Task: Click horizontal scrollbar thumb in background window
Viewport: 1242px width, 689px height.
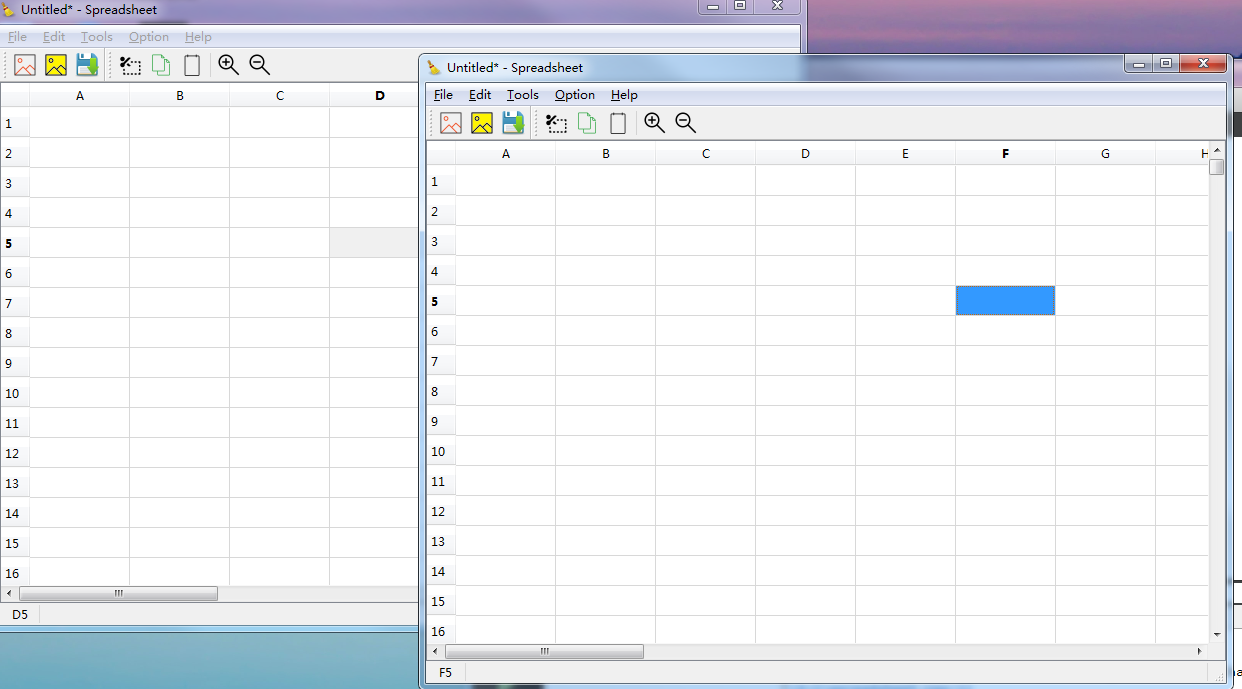Action: (118, 593)
